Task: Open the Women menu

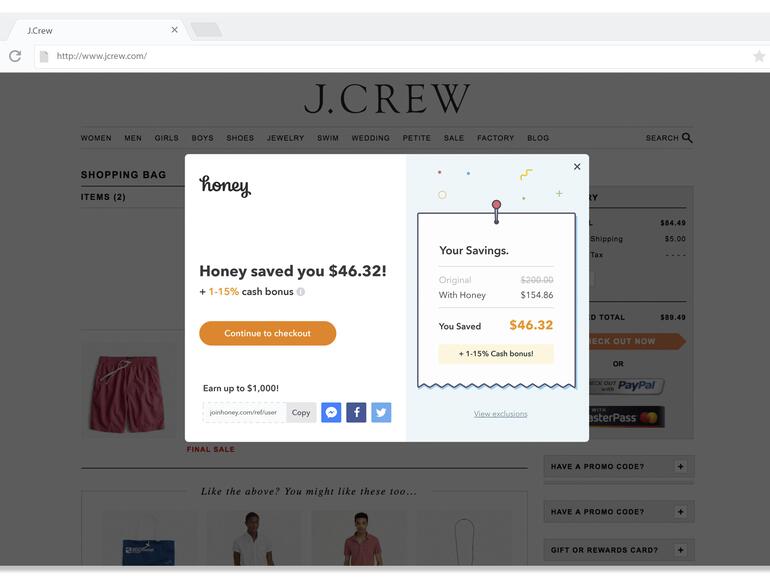Action: tap(96, 138)
